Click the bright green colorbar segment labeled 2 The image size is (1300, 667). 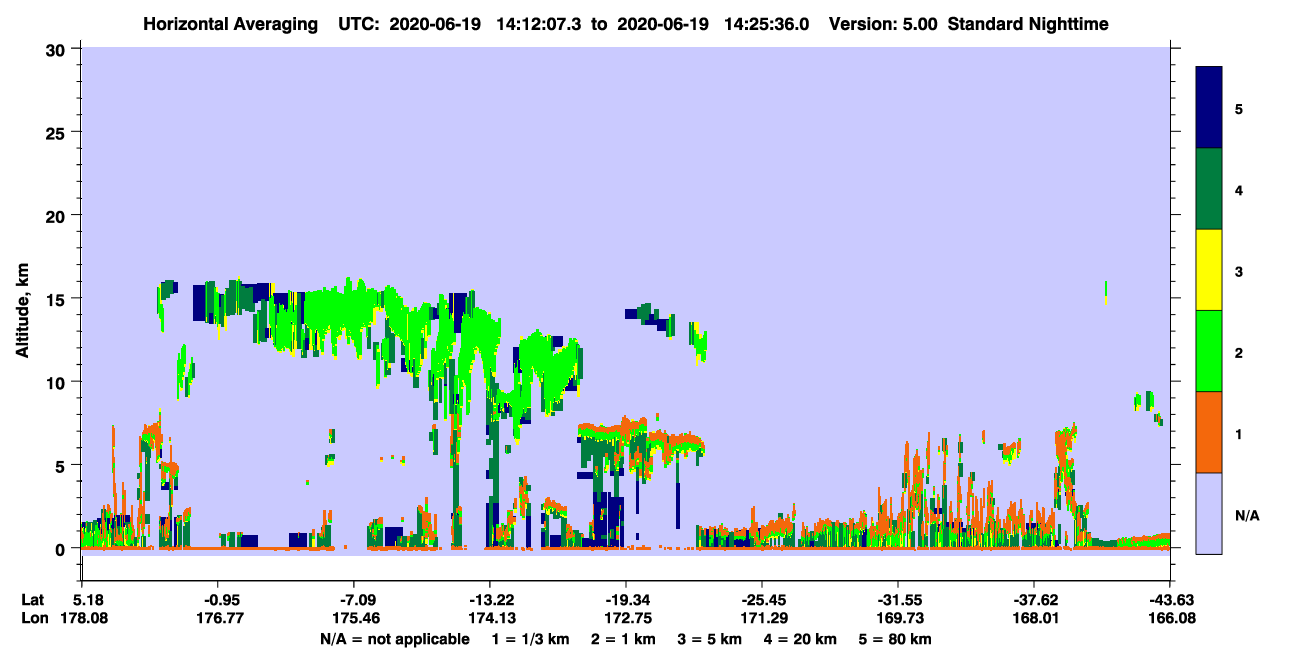tap(1209, 351)
